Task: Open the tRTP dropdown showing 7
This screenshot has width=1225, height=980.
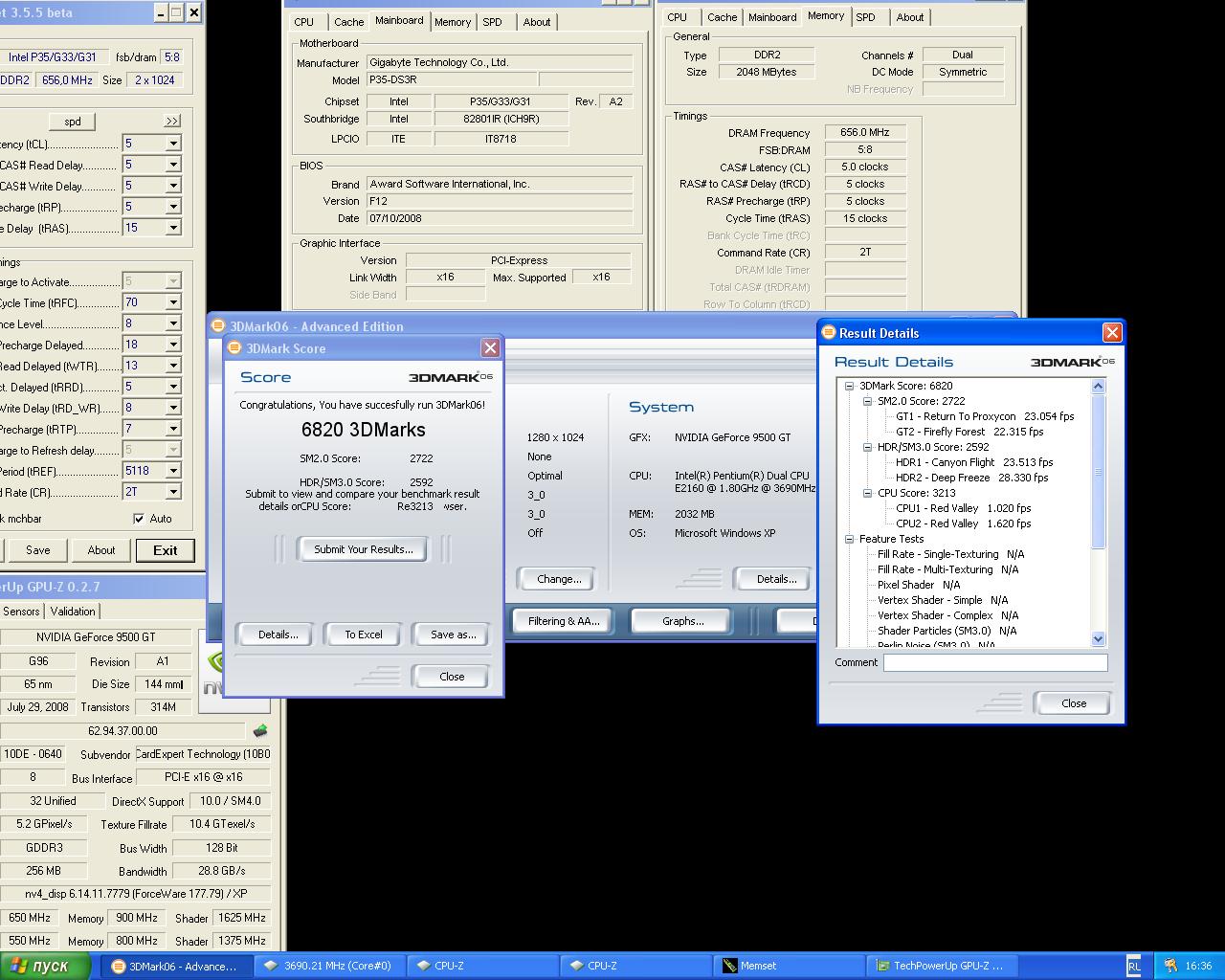Action: coord(173,429)
